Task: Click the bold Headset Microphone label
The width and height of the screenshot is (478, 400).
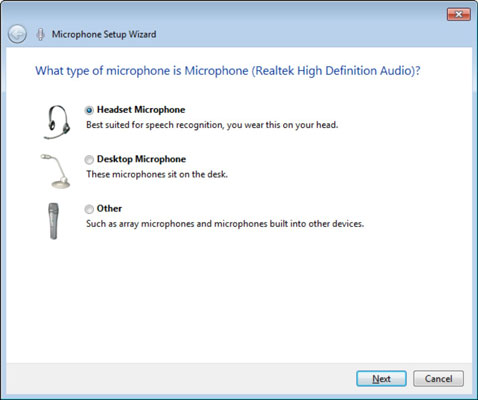Action: pyautogui.click(x=141, y=110)
